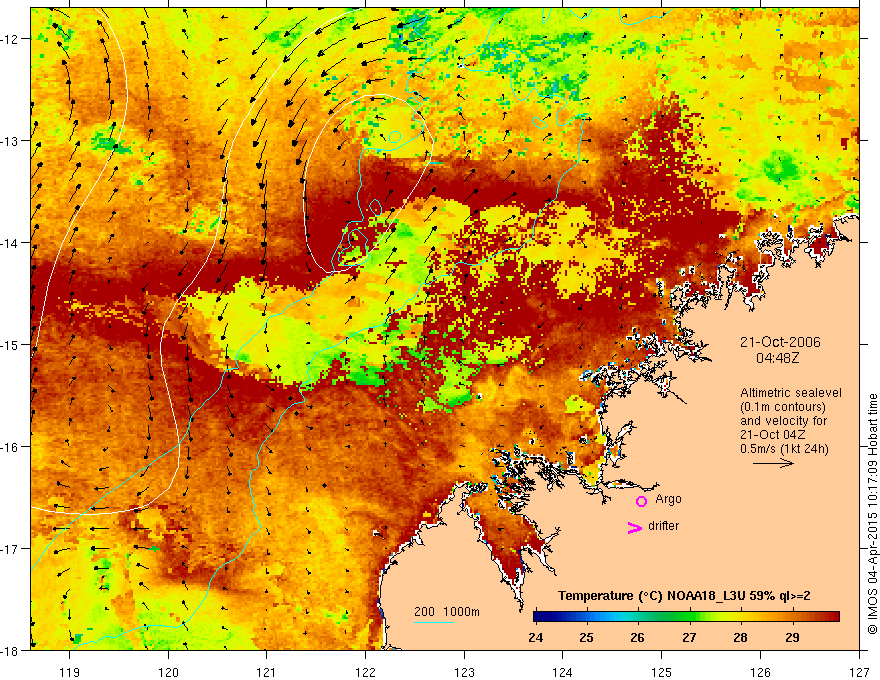Click longitude axis label 120

pyautogui.click(x=168, y=673)
